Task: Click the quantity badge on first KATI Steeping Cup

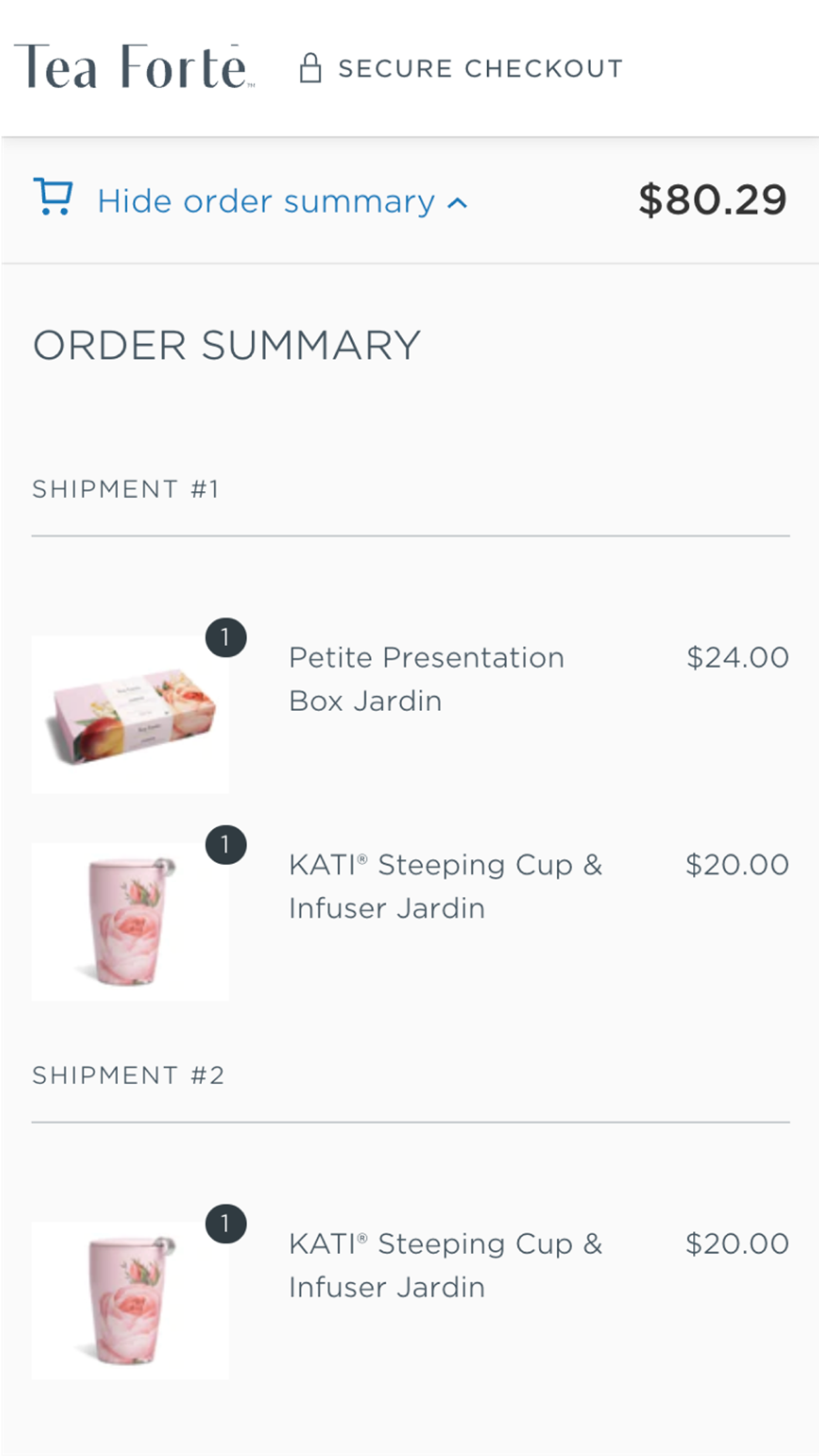Action: pyautogui.click(x=226, y=844)
